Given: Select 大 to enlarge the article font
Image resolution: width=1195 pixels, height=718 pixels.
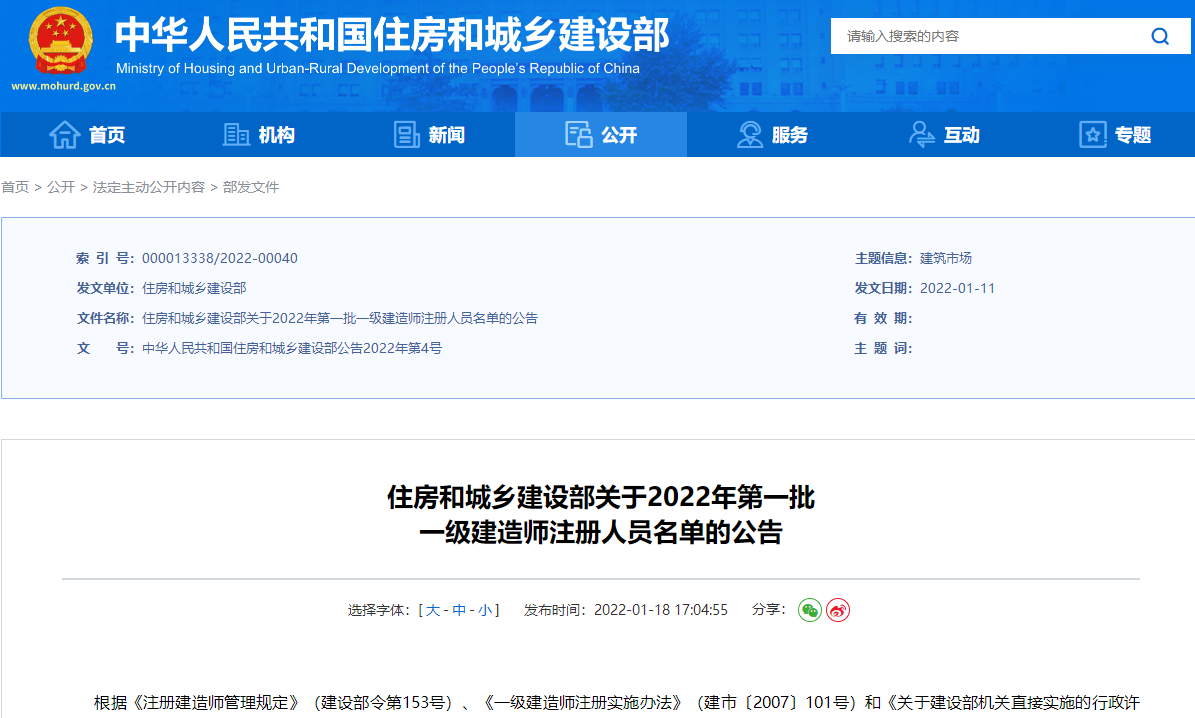Looking at the screenshot, I should click(x=431, y=610).
